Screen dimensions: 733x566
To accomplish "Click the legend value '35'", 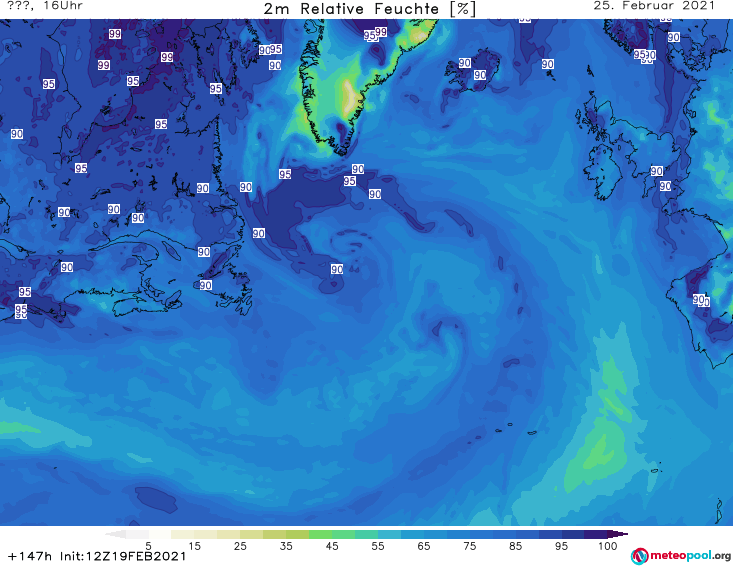I will 286,546.
